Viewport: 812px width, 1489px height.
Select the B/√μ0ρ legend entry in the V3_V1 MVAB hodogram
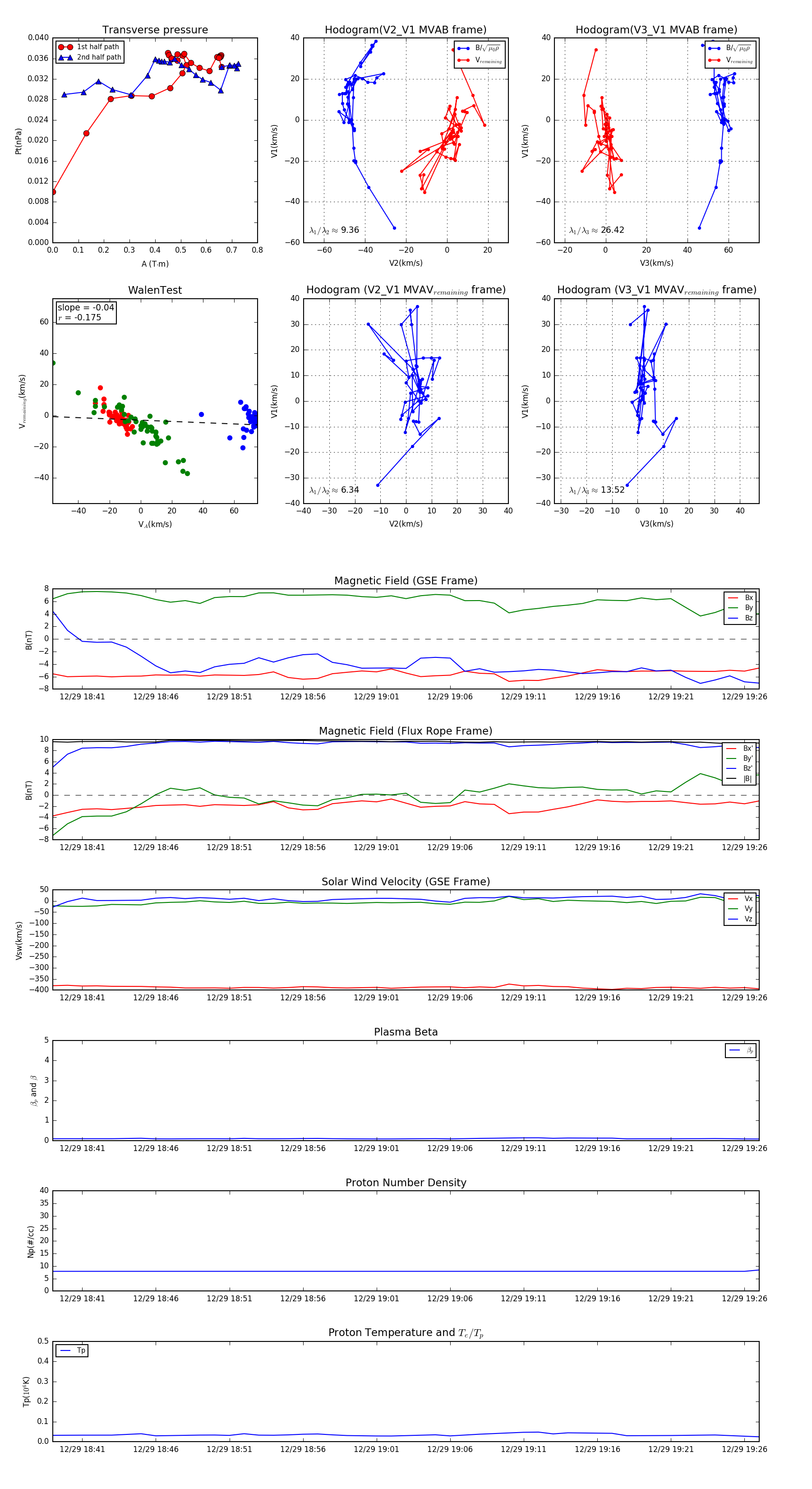730,49
